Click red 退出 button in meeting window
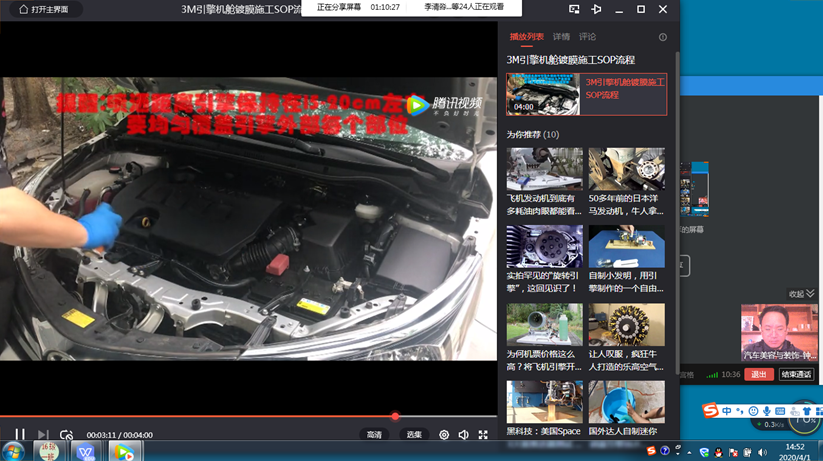The image size is (823, 461). click(759, 374)
